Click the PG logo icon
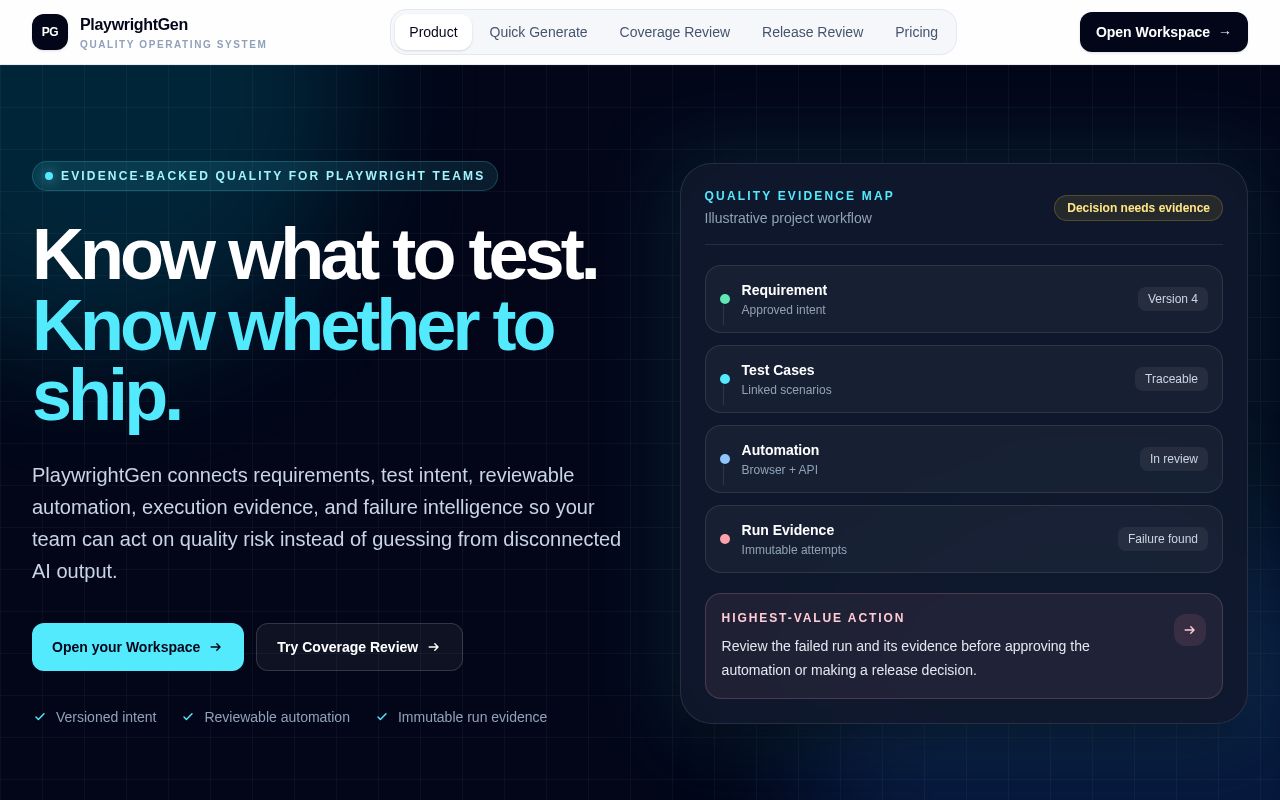Viewport: 1280px width, 800px height. click(x=50, y=32)
